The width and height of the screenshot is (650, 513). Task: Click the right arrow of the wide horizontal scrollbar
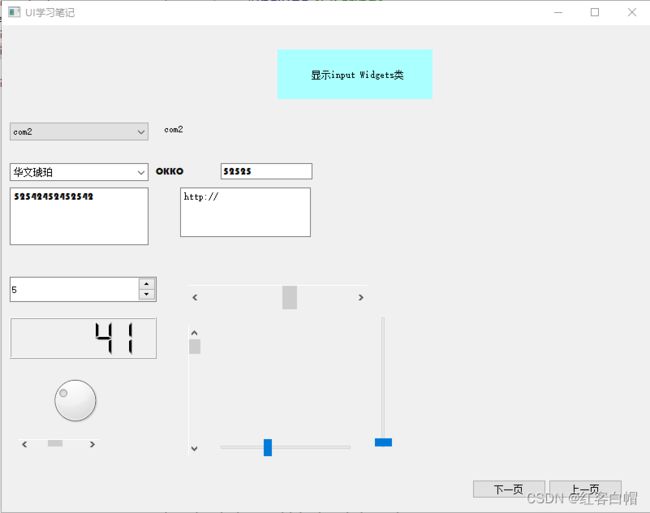[x=361, y=298]
